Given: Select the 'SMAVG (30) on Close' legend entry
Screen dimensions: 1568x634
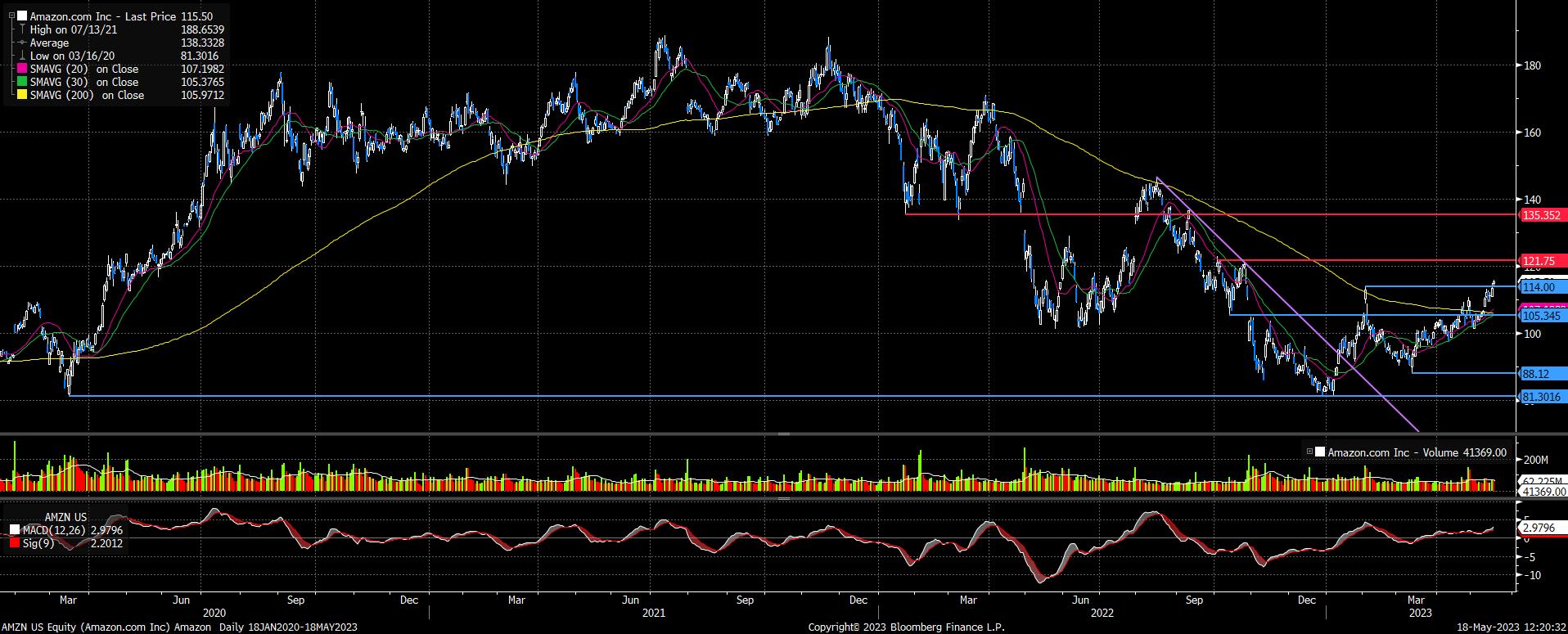Looking at the screenshot, I should pos(84,82).
